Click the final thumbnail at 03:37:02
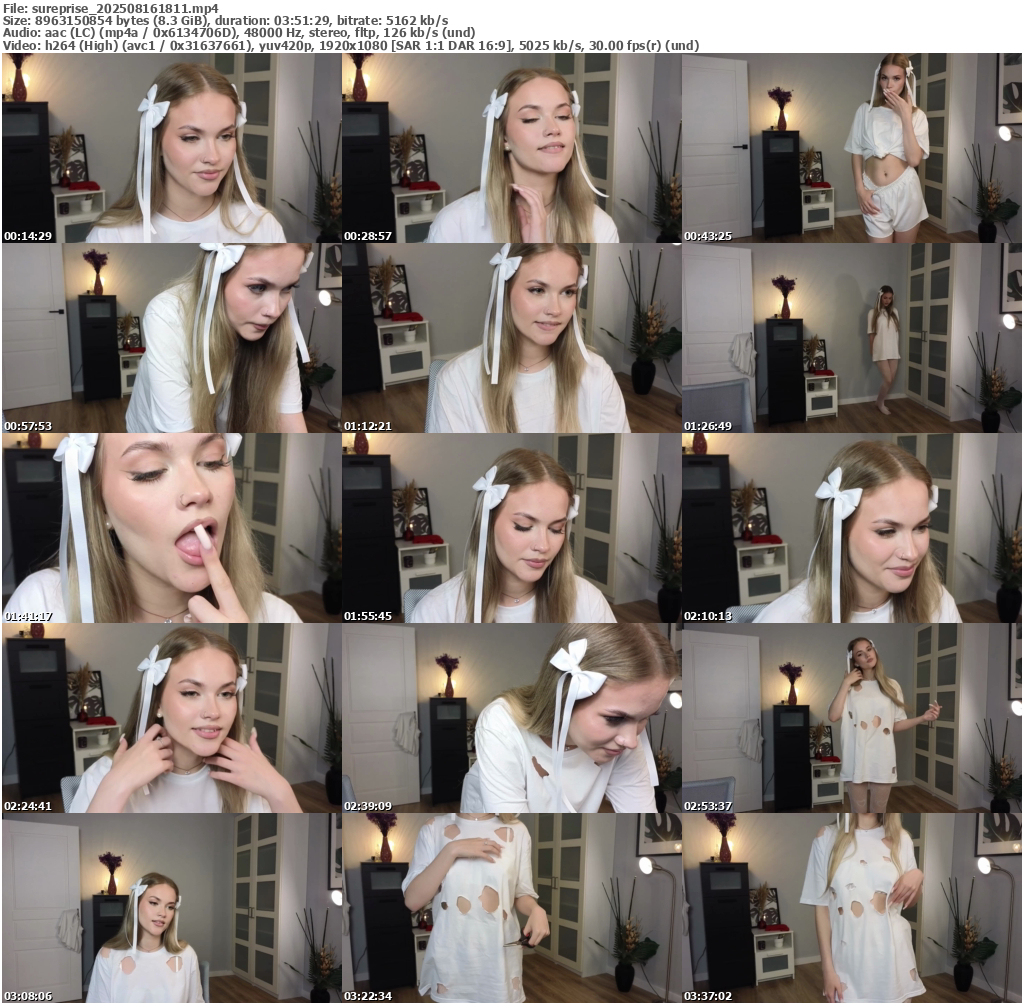1024x1003 pixels. pos(851,908)
